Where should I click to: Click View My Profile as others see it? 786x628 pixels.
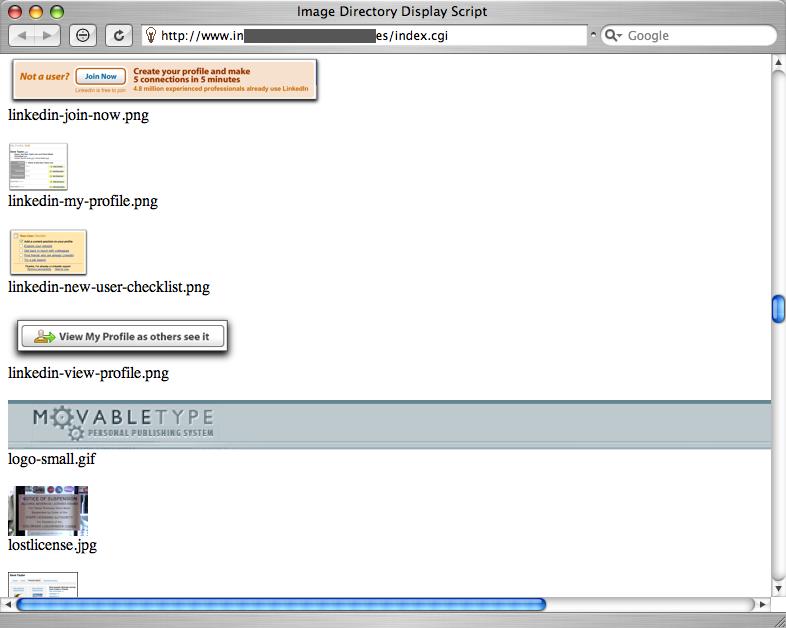122,336
